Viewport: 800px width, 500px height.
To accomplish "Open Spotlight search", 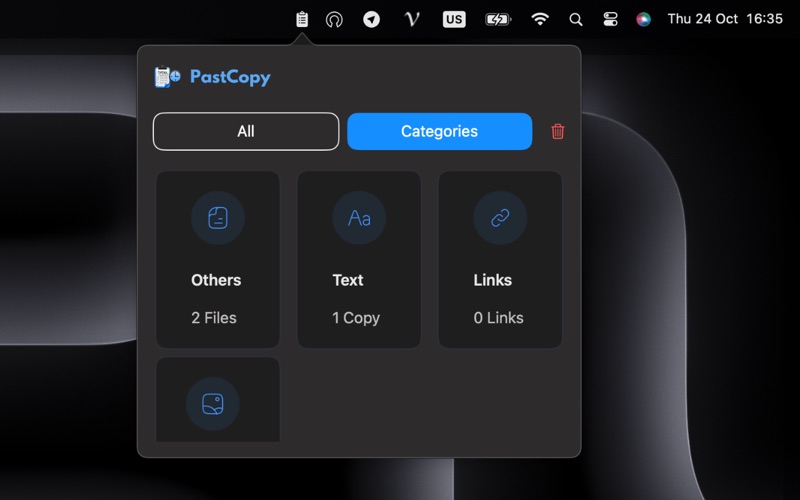I will (576, 19).
